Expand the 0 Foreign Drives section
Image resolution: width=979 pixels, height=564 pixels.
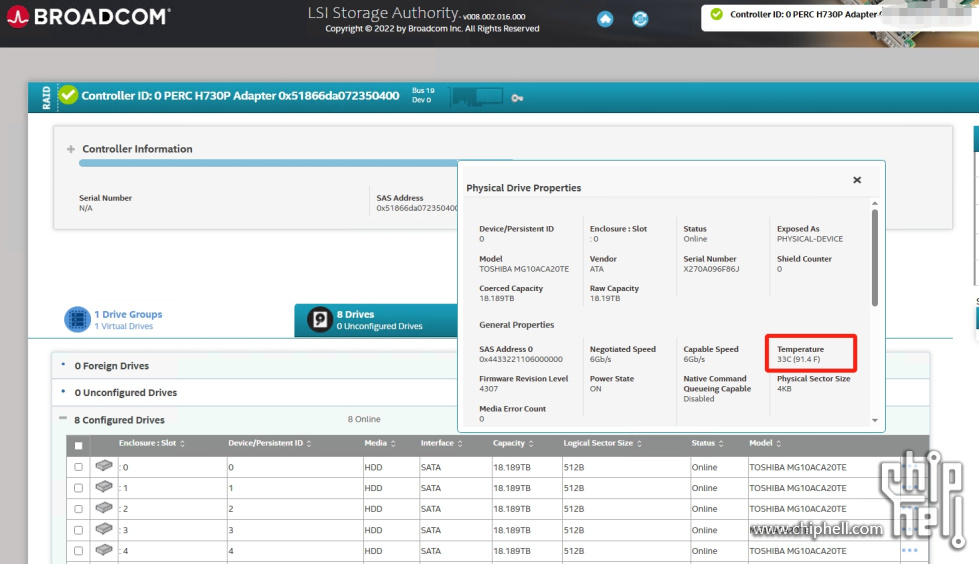pyautogui.click(x=63, y=364)
